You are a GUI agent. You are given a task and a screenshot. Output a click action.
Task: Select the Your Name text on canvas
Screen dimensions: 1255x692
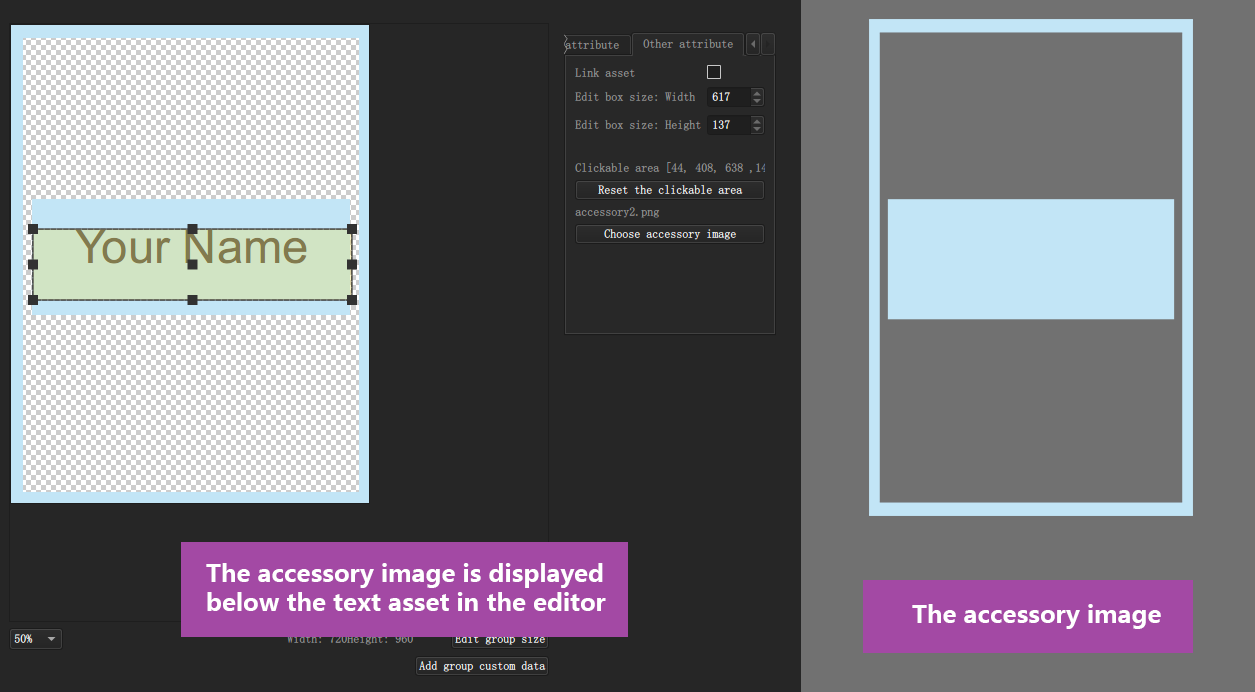point(192,247)
